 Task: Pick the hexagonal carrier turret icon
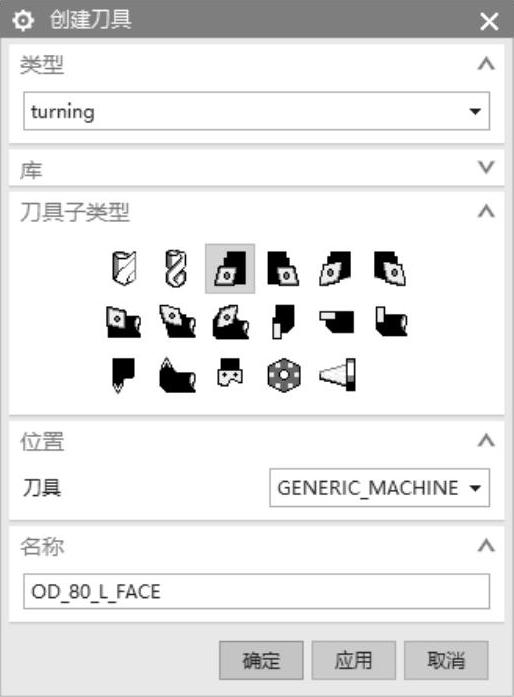(x=284, y=375)
